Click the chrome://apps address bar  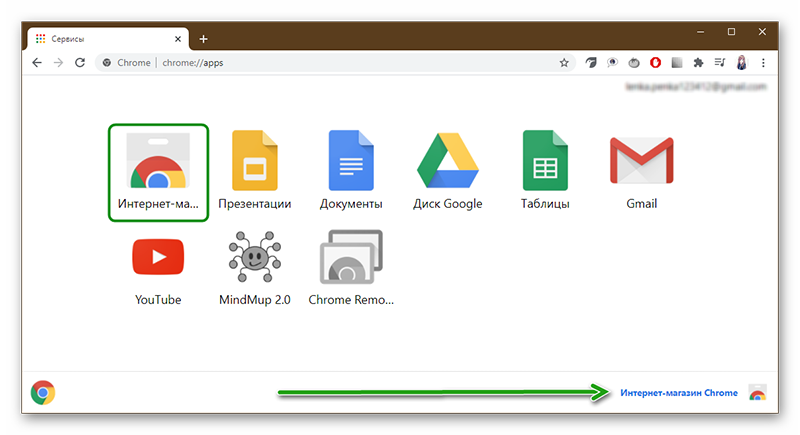pyautogui.click(x=335, y=63)
